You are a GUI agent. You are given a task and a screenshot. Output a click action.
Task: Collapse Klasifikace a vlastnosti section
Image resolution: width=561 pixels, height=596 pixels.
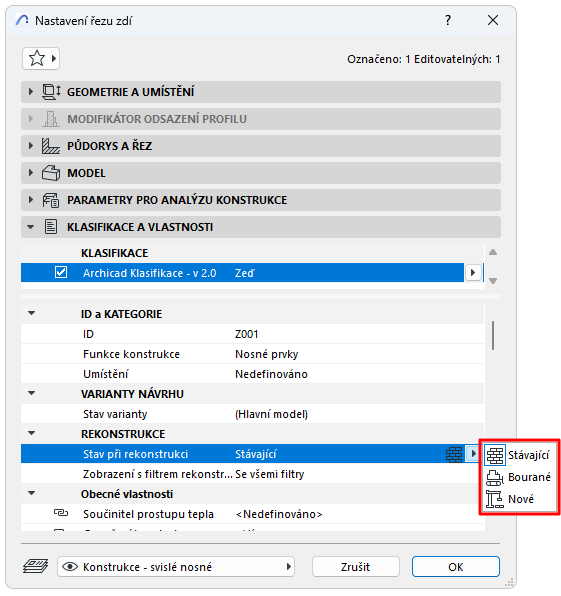[x=31, y=227]
